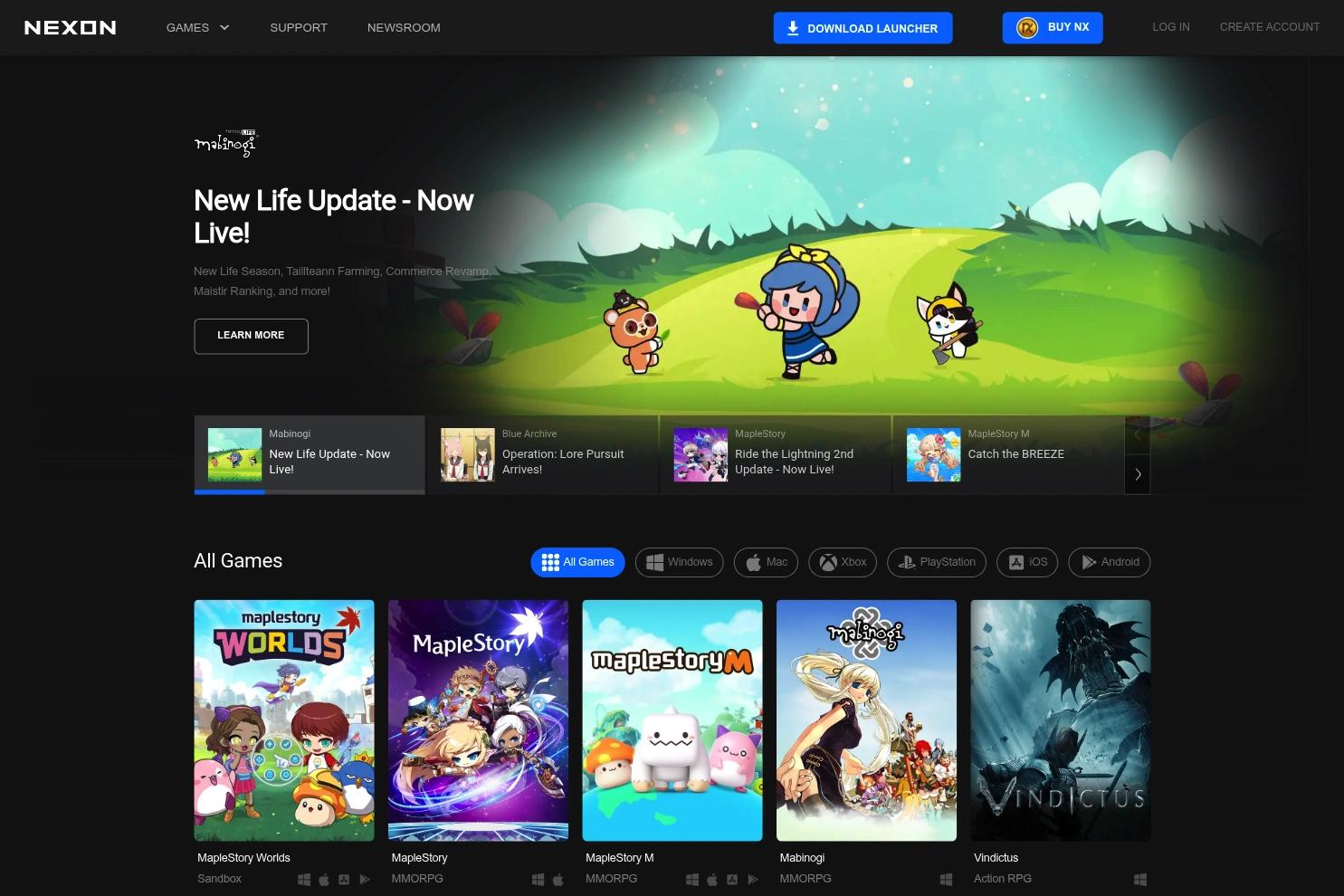
Task: Click the Windows icon under the Mabinogi card
Action: tap(947, 880)
